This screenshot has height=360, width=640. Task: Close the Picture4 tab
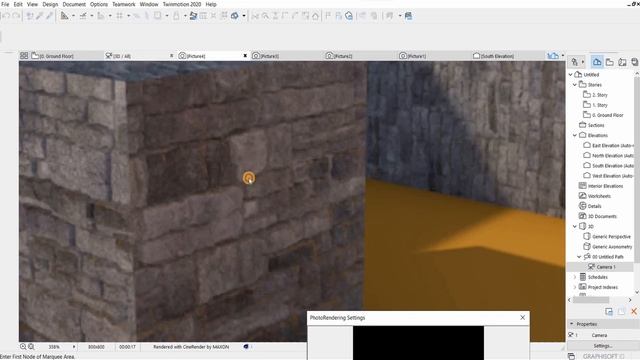pyautogui.click(x=245, y=56)
